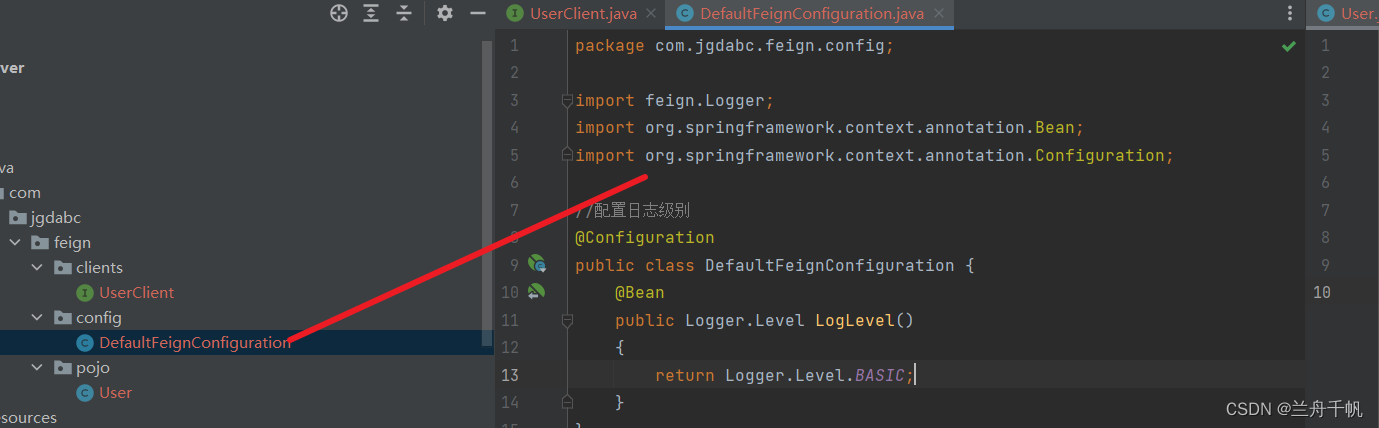
Task: Click line number 7 in the gutter
Action: [514, 210]
